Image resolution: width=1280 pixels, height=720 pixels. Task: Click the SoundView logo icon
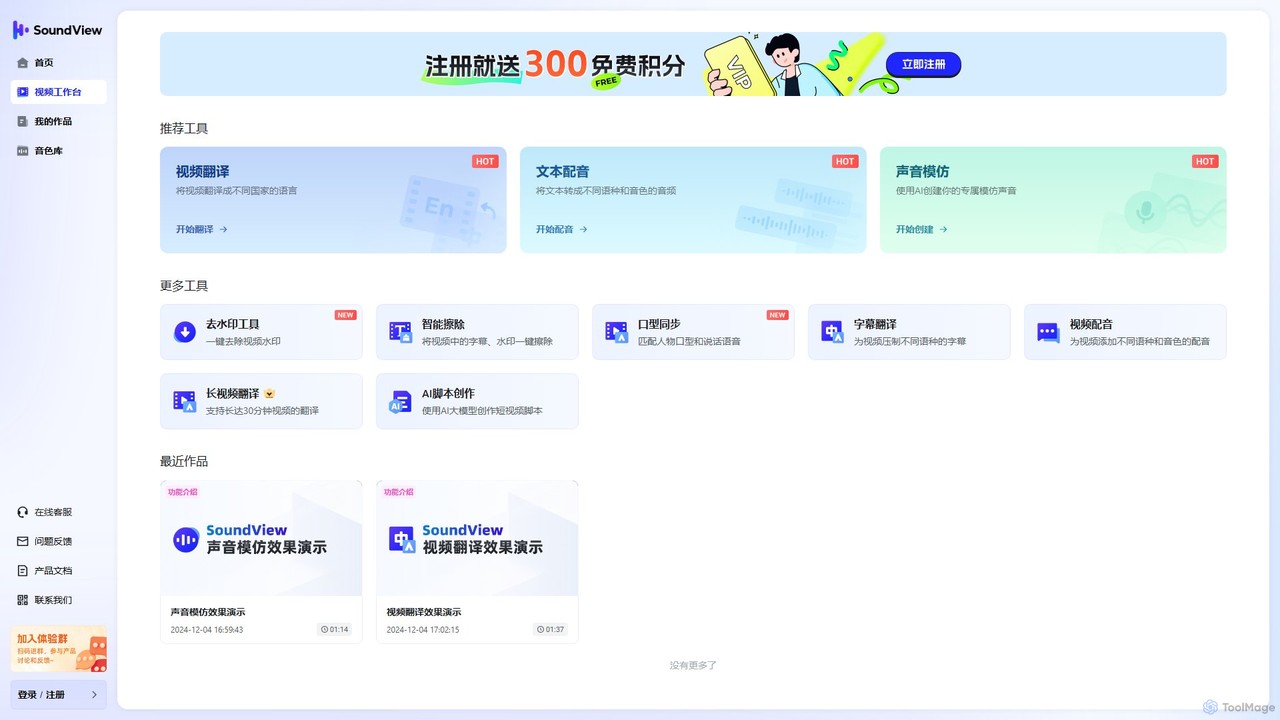[x=20, y=30]
